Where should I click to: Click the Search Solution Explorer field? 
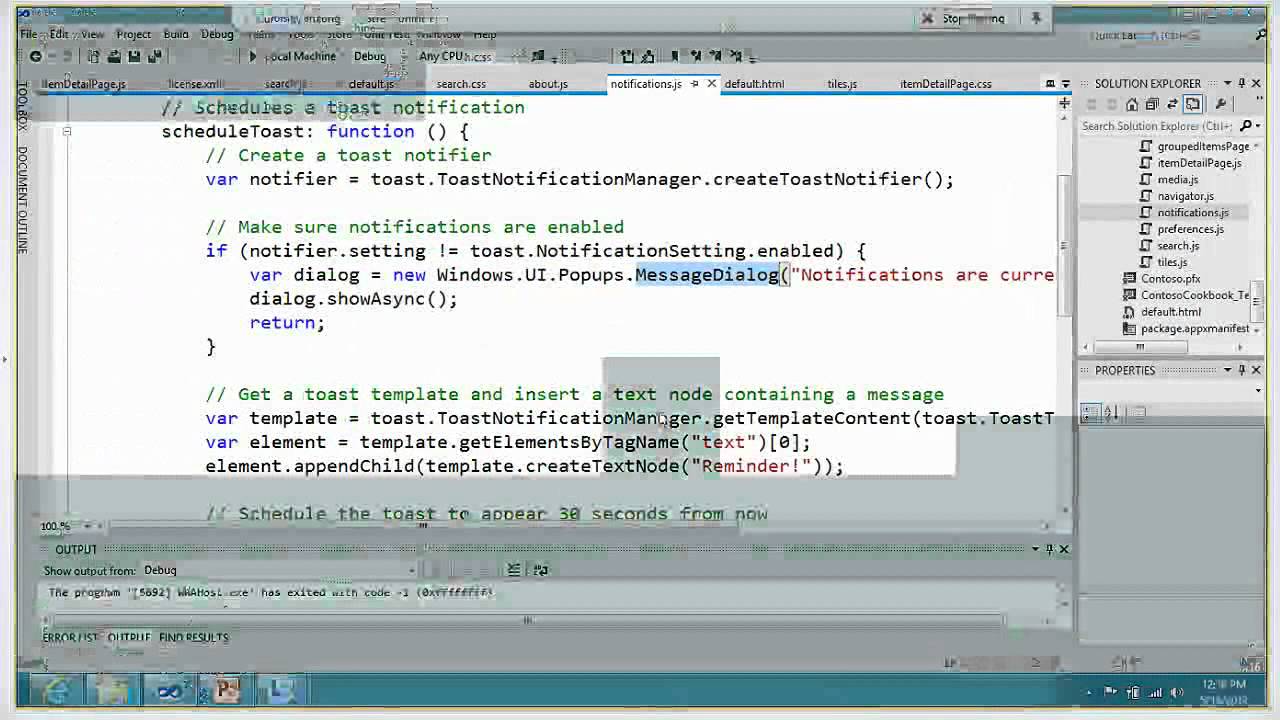click(x=1160, y=126)
